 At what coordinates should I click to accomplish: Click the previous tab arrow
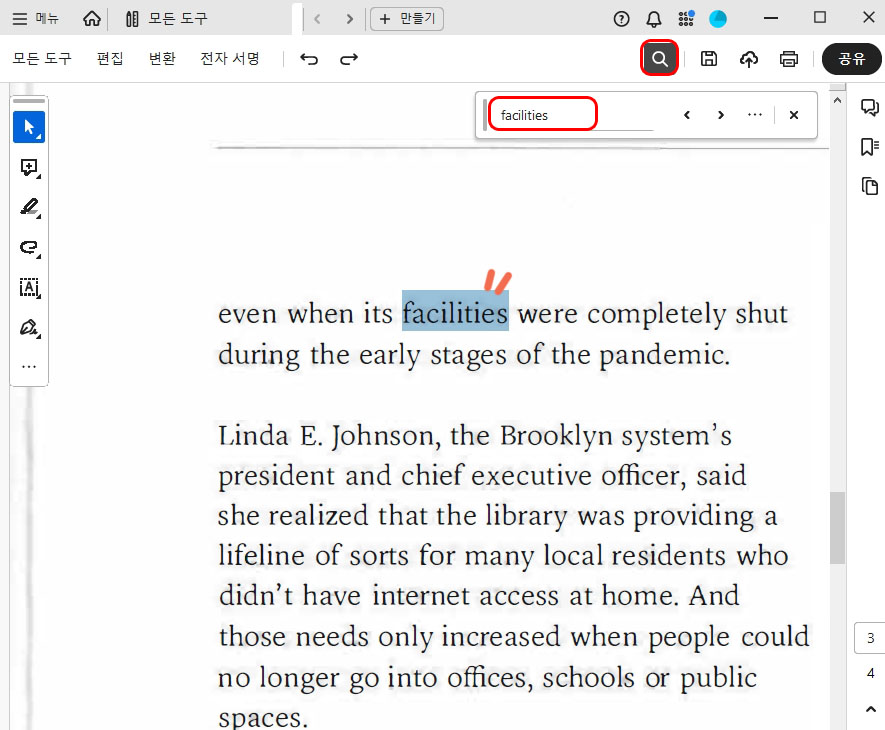point(317,19)
